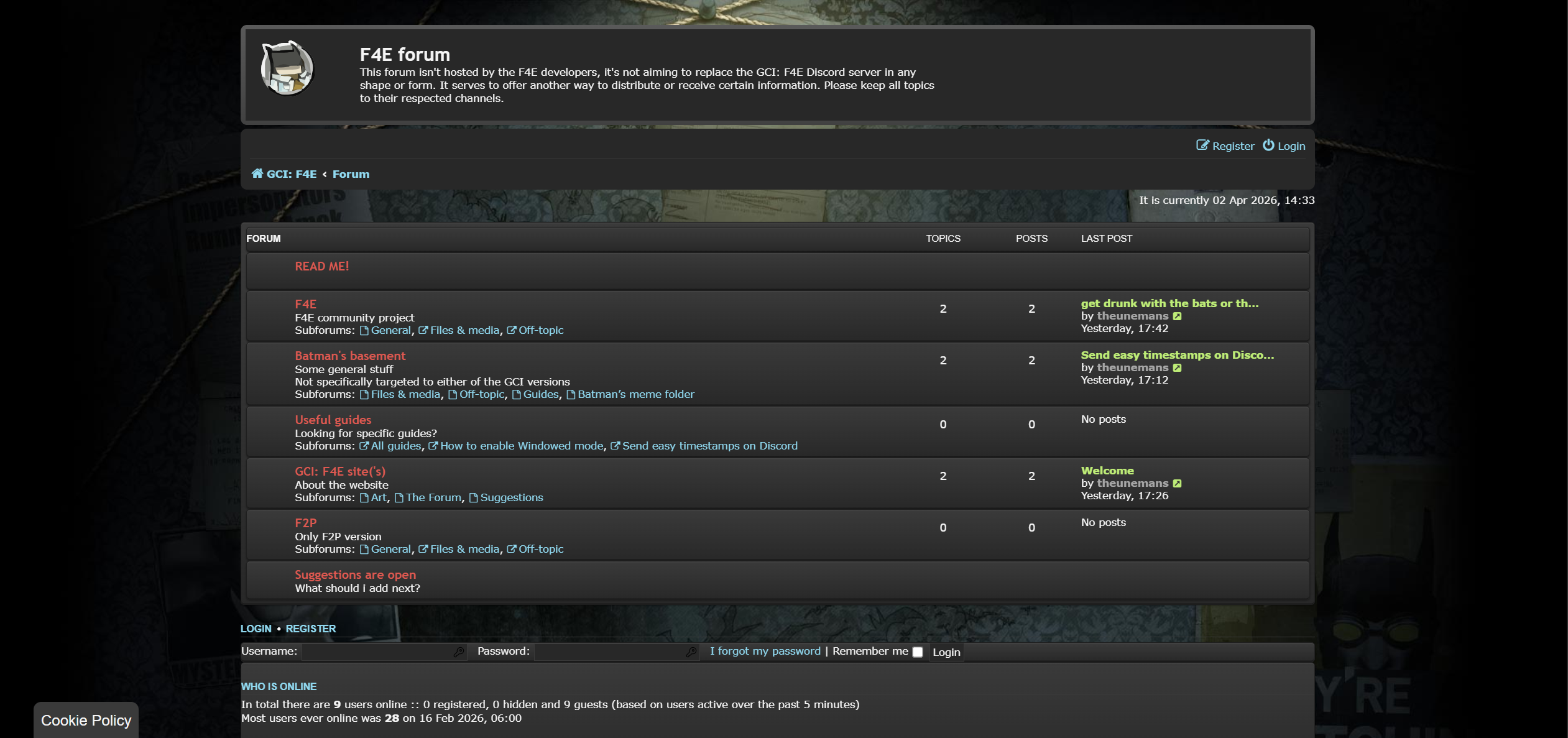Open Batman's meme folder subforum
This screenshot has width=1568, height=738.
point(635,394)
